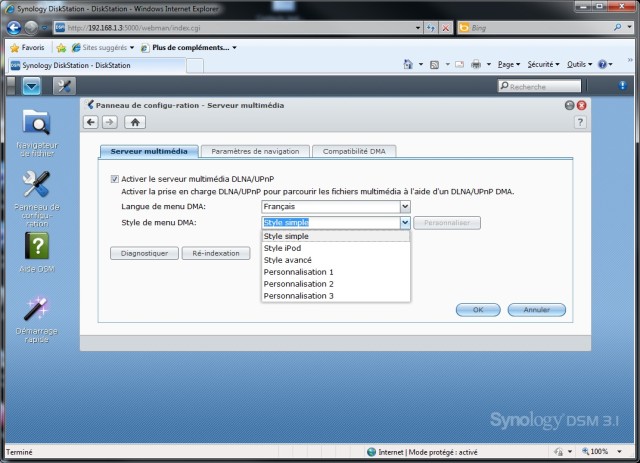
Task: Click the RSS feeds icon
Action: point(434,65)
